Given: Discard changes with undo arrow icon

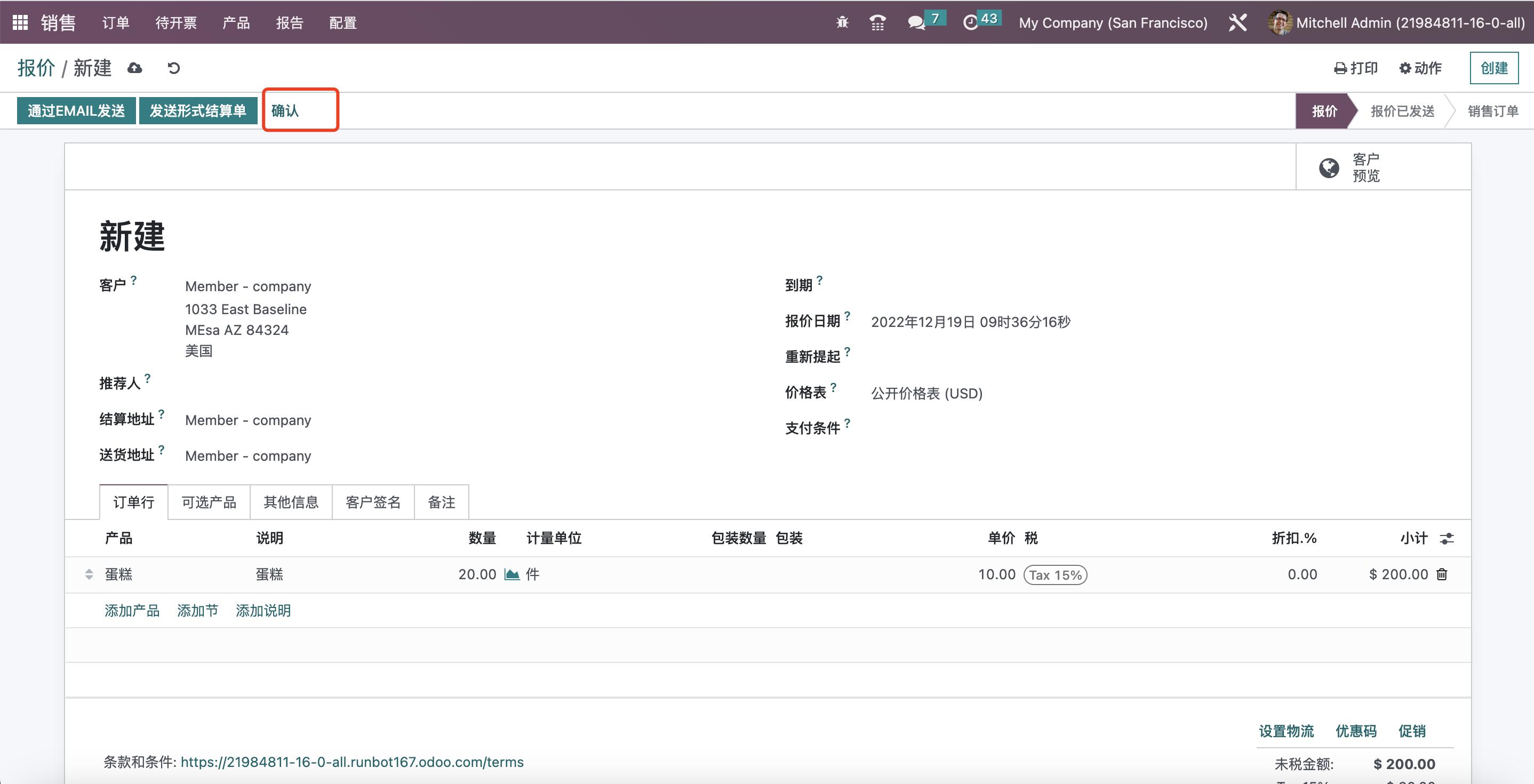Looking at the screenshot, I should click(173, 68).
